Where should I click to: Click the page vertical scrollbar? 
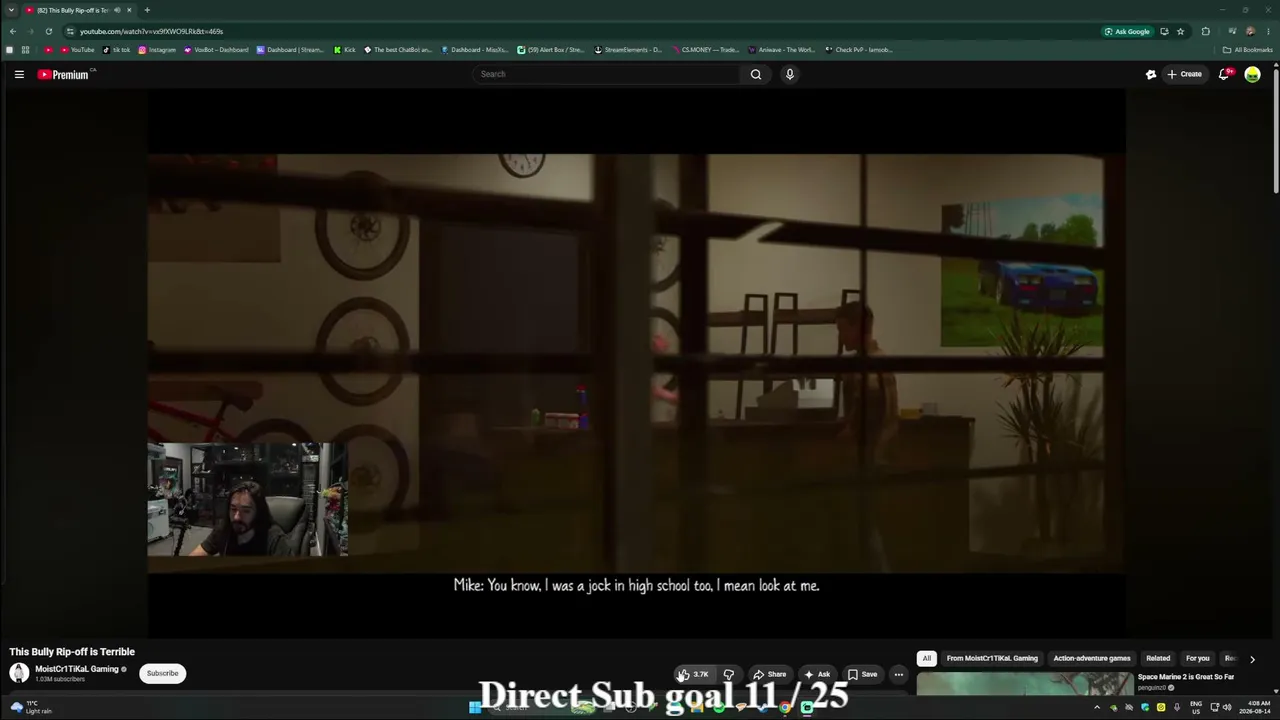1276,130
